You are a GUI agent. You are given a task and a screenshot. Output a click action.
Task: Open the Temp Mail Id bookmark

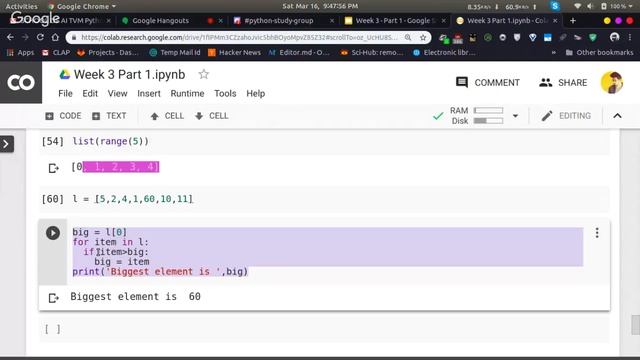175,52
